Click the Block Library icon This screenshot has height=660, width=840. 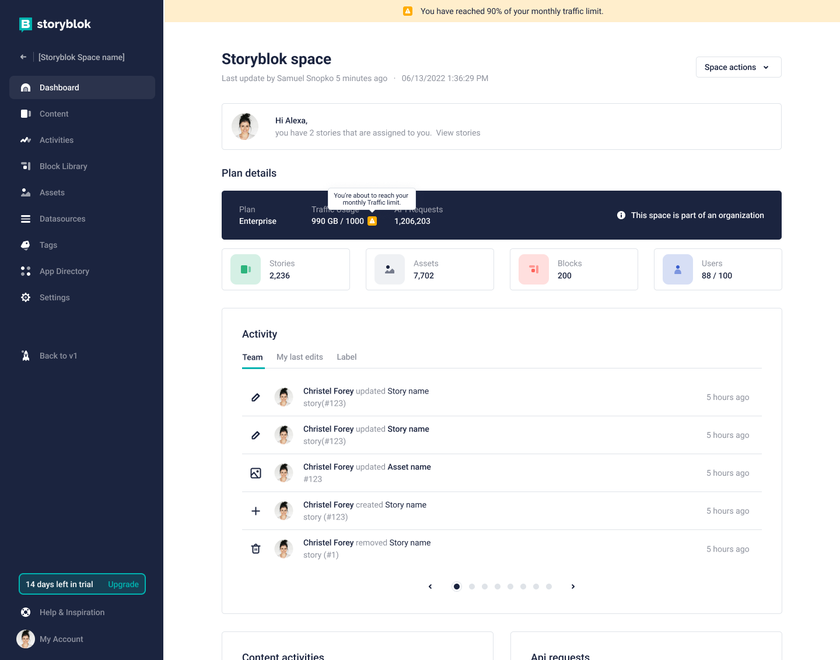tap(25, 166)
